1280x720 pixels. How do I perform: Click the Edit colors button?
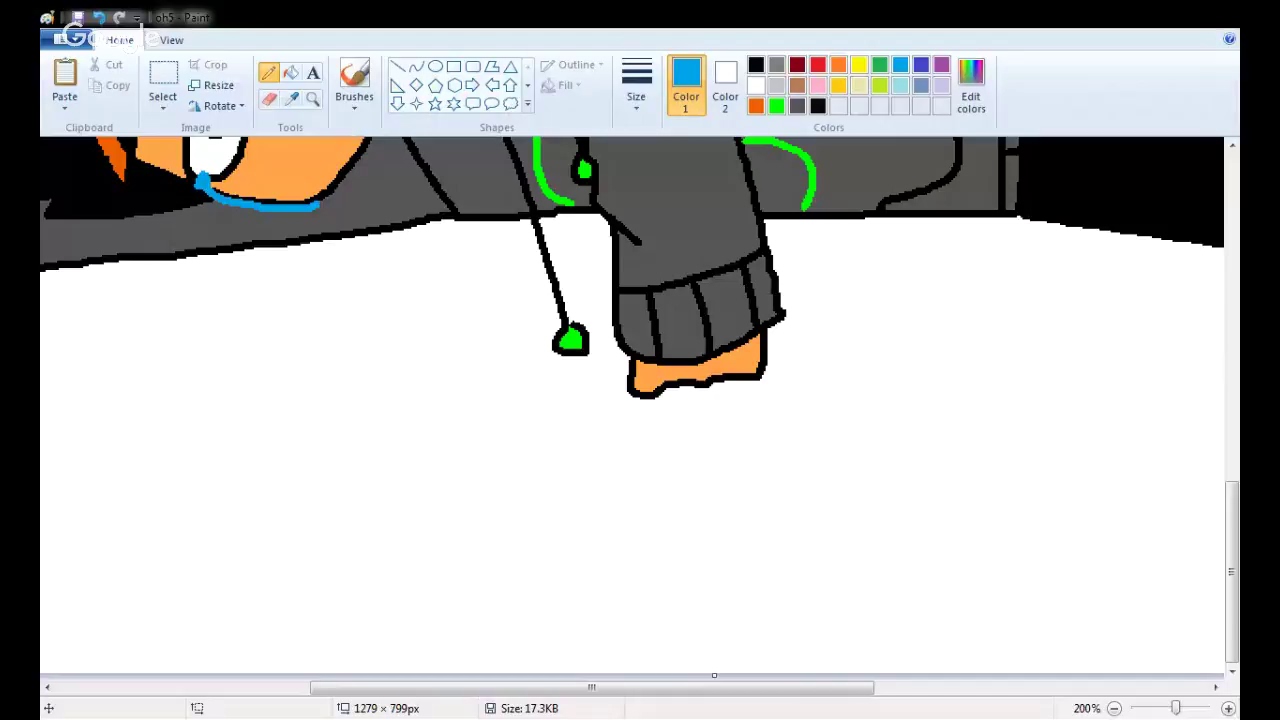pos(971,85)
